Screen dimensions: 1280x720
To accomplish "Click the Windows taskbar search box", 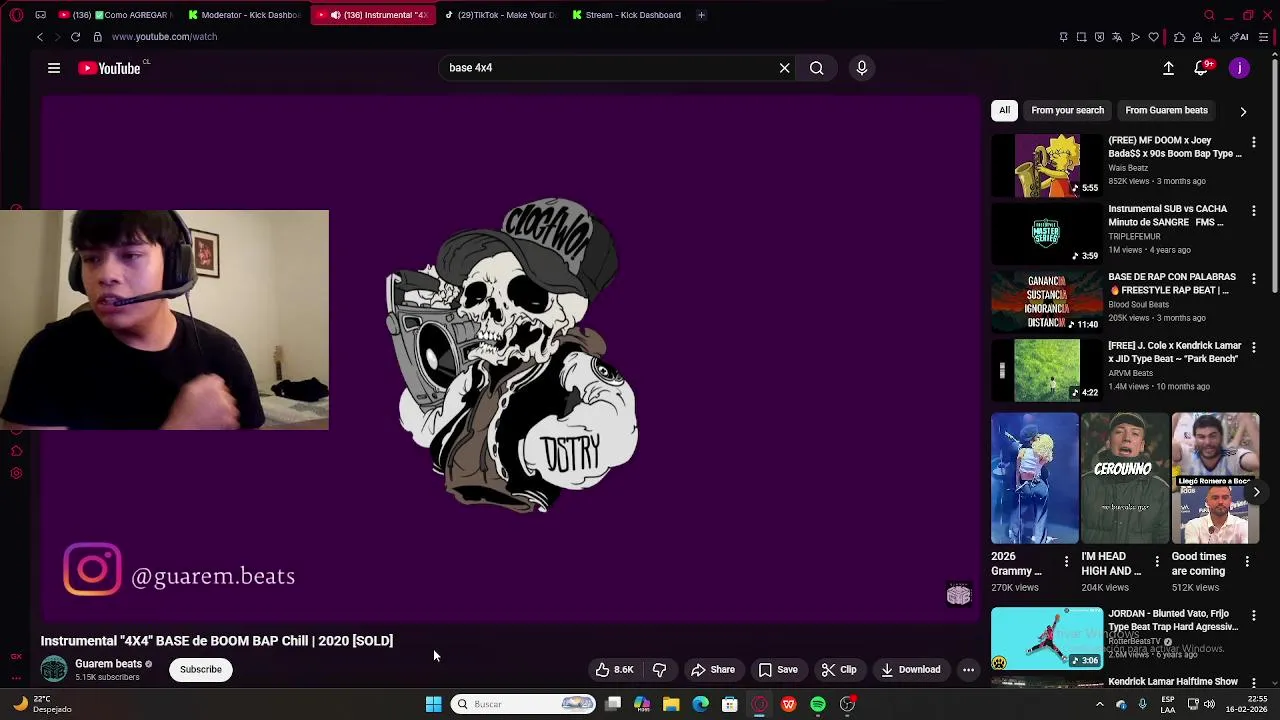I will click(x=525, y=704).
